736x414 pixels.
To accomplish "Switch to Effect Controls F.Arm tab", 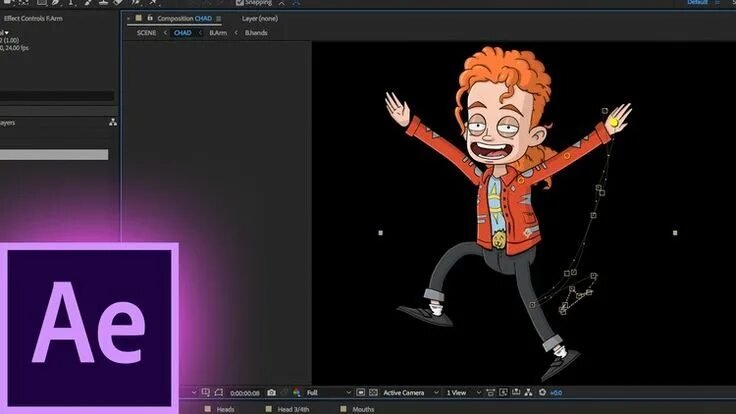I will click(33, 19).
